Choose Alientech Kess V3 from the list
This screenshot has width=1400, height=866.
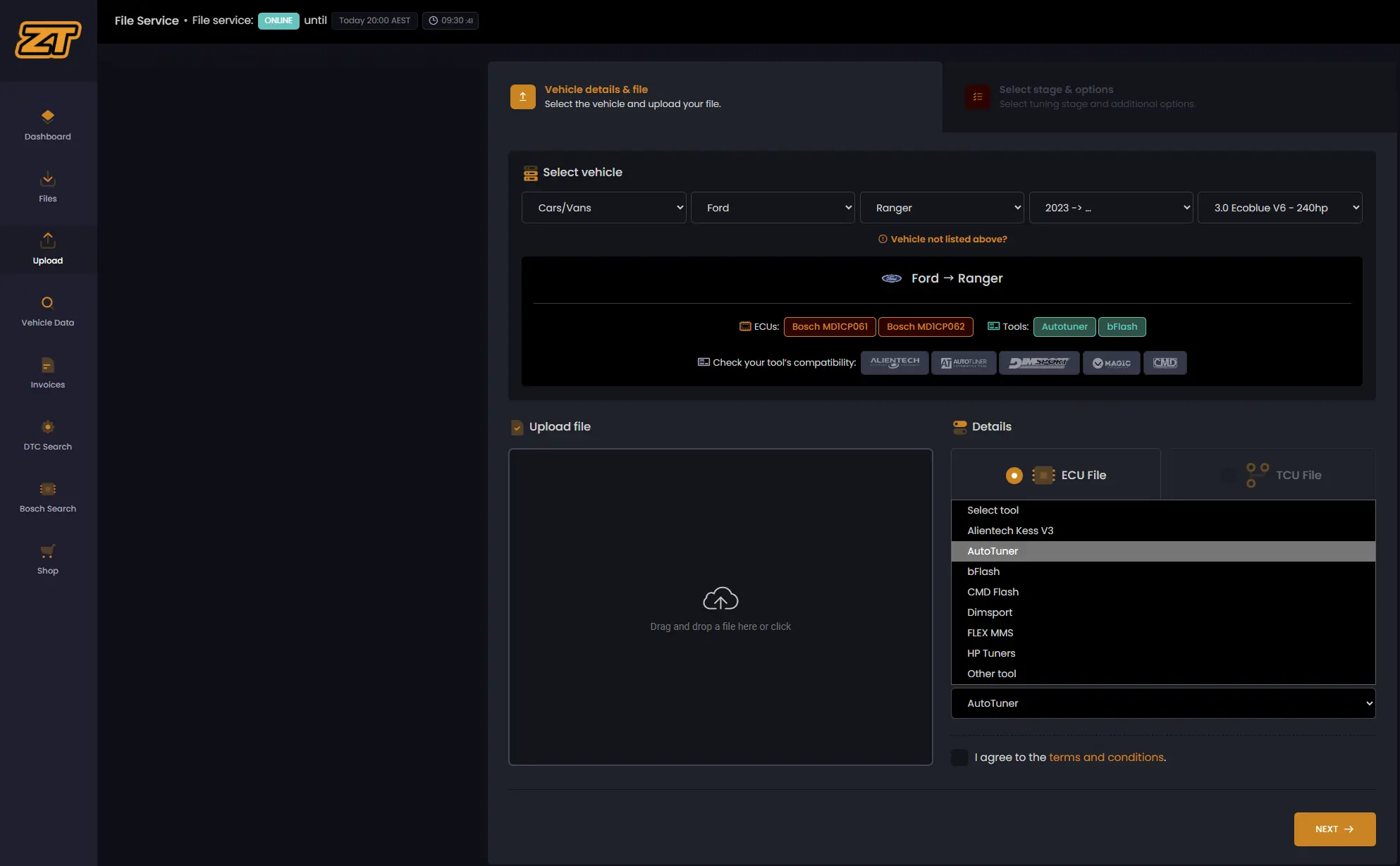coord(1163,531)
